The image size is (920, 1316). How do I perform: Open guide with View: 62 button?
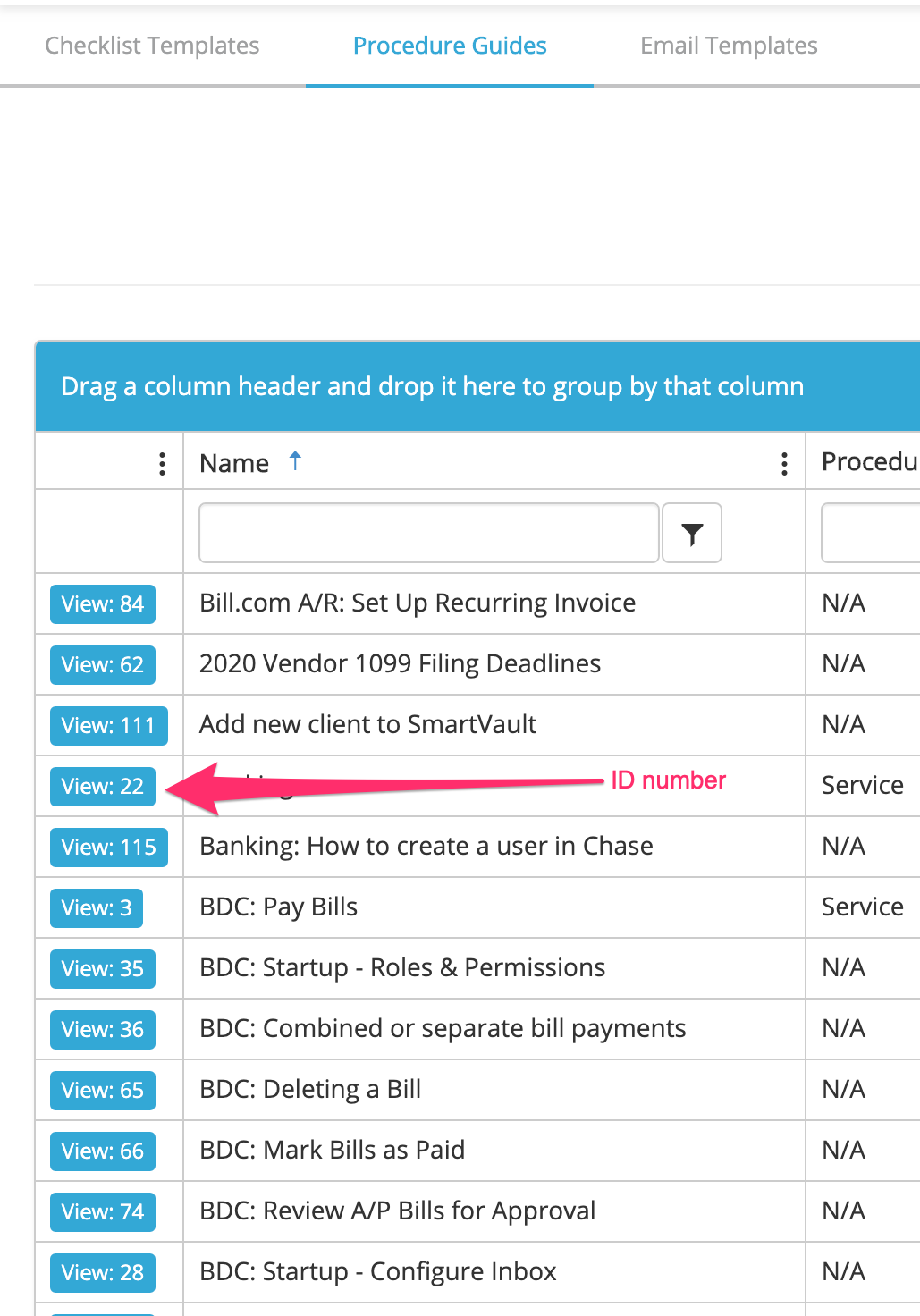(x=102, y=665)
